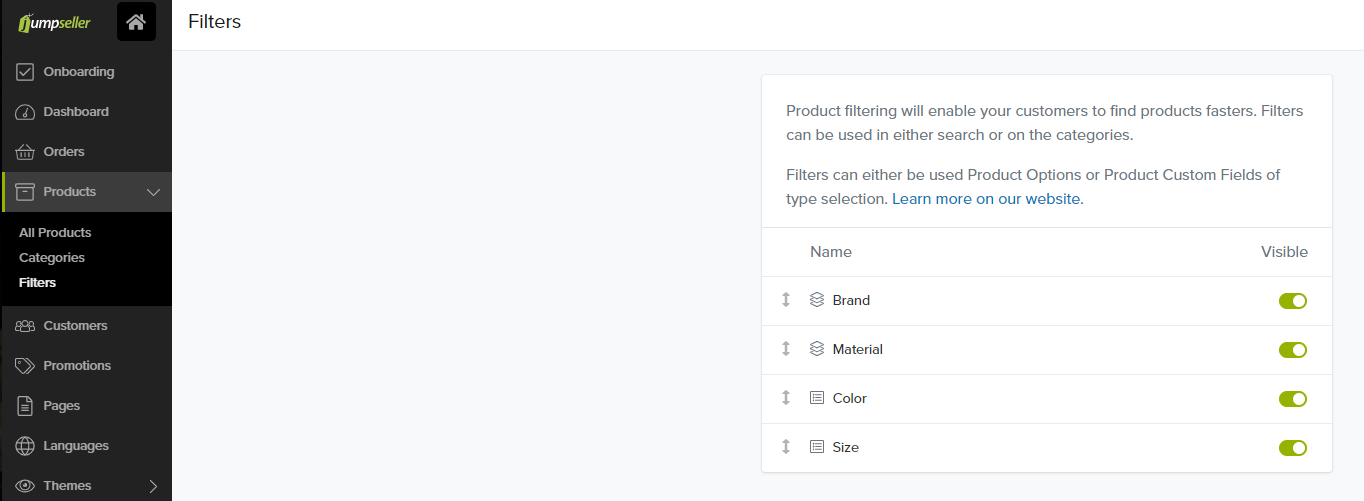Image resolution: width=1364 pixels, height=501 pixels.
Task: Click the Languages globe icon
Action: pos(25,446)
